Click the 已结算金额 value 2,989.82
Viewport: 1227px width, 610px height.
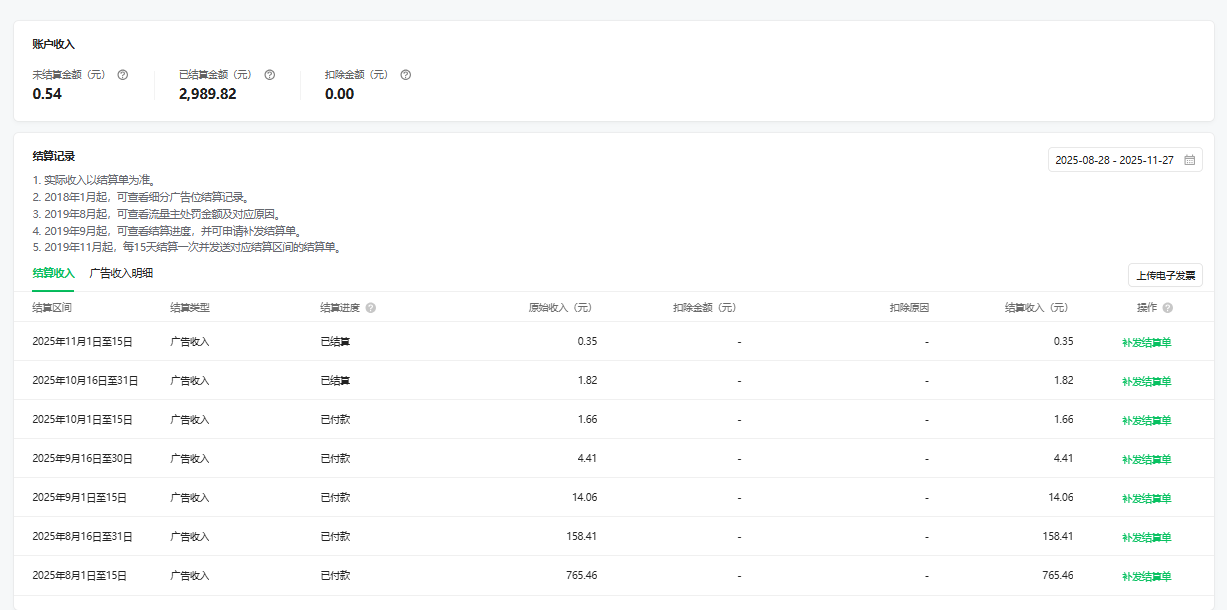tap(208, 94)
